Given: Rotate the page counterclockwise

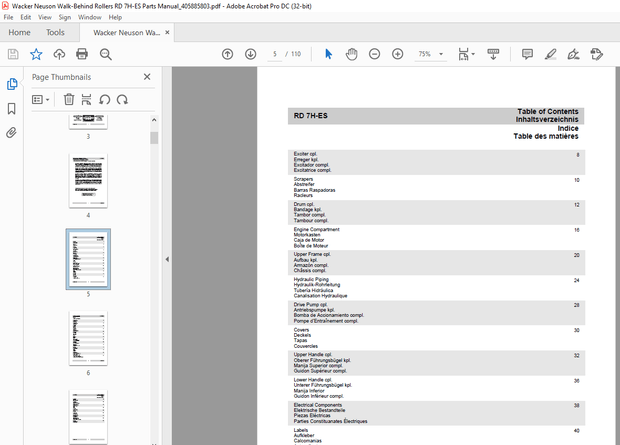Looking at the screenshot, I should (104, 99).
